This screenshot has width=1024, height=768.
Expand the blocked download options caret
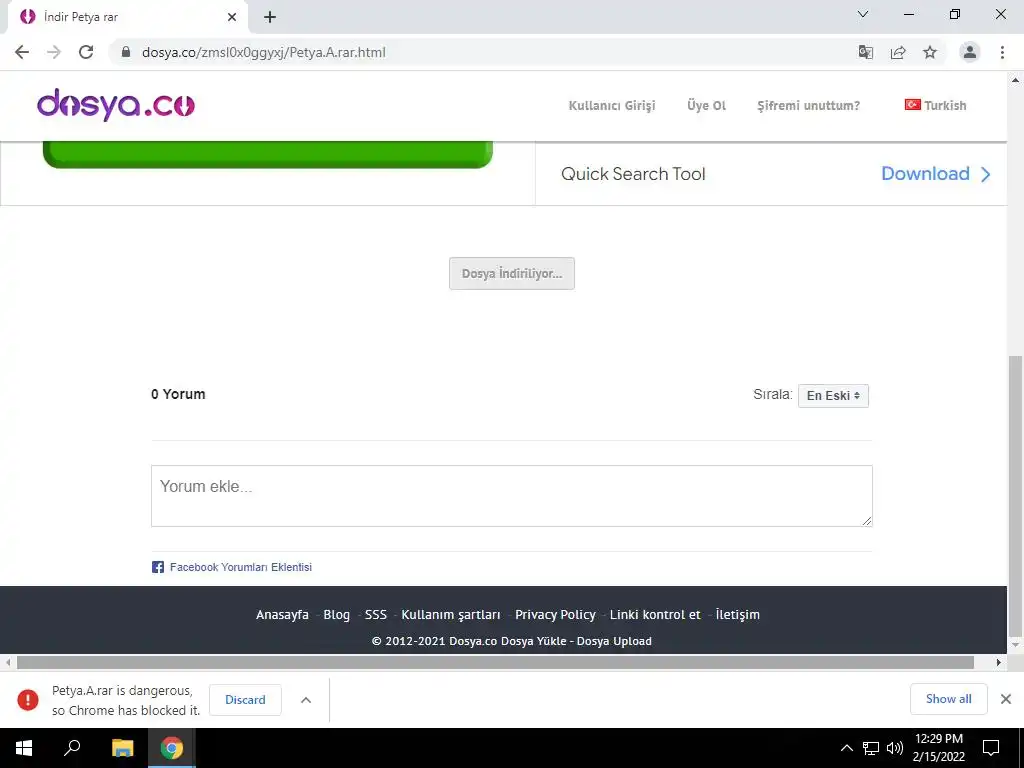[x=306, y=699]
